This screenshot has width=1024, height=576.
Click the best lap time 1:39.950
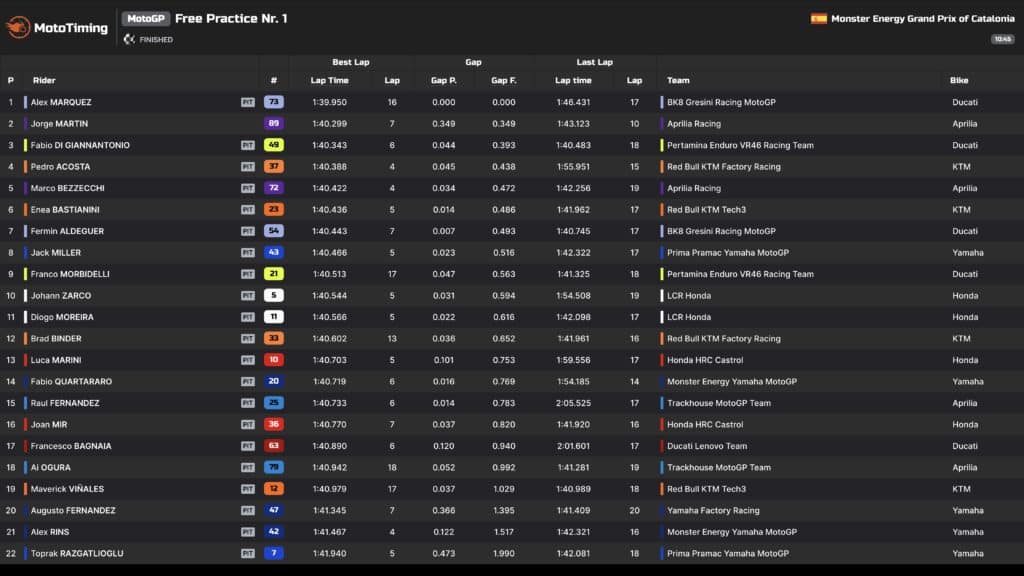[x=329, y=103]
